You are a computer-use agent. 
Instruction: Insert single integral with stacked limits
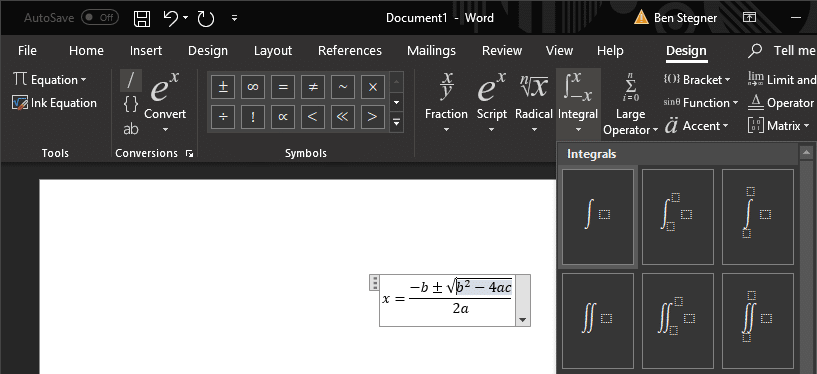[x=758, y=217]
